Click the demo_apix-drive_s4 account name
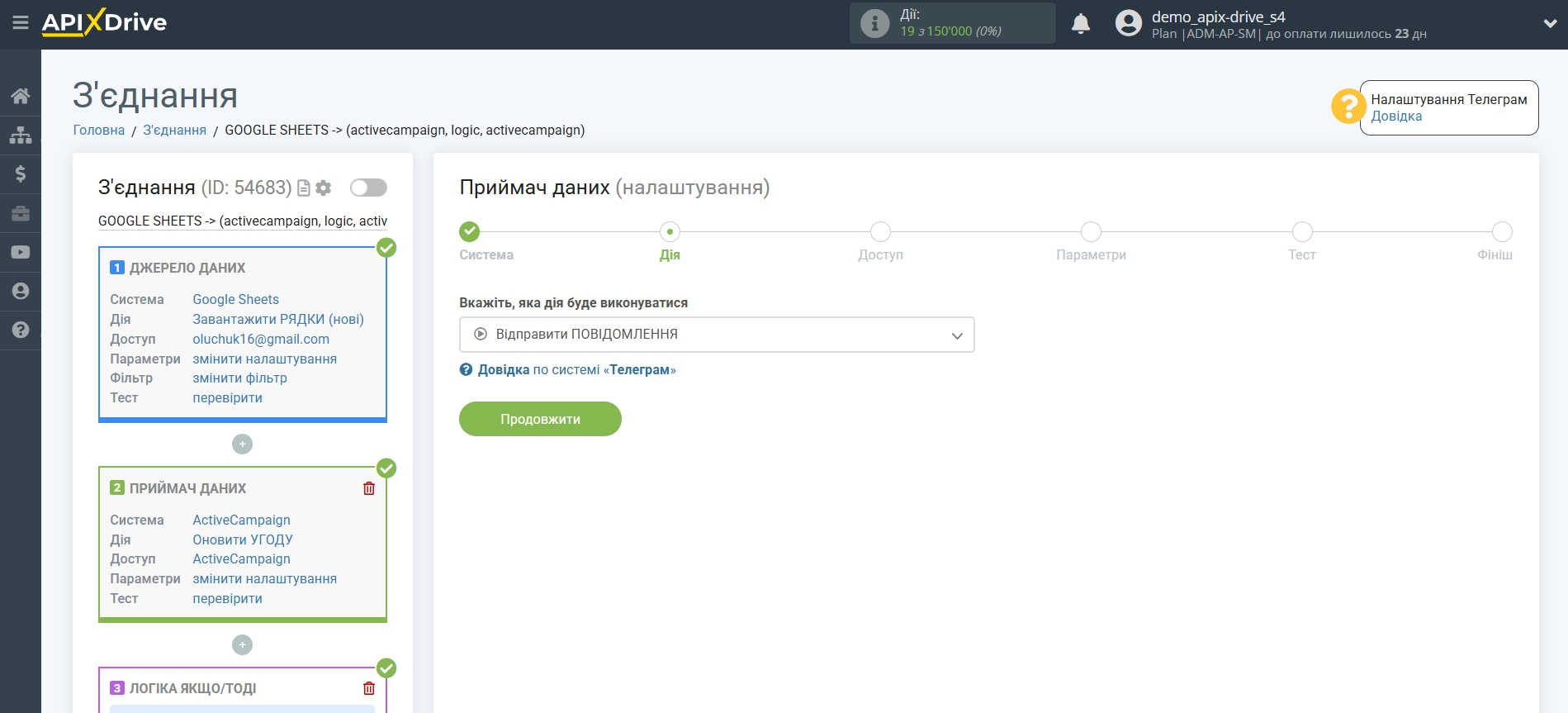The height and width of the screenshot is (713, 1568). [1219, 17]
